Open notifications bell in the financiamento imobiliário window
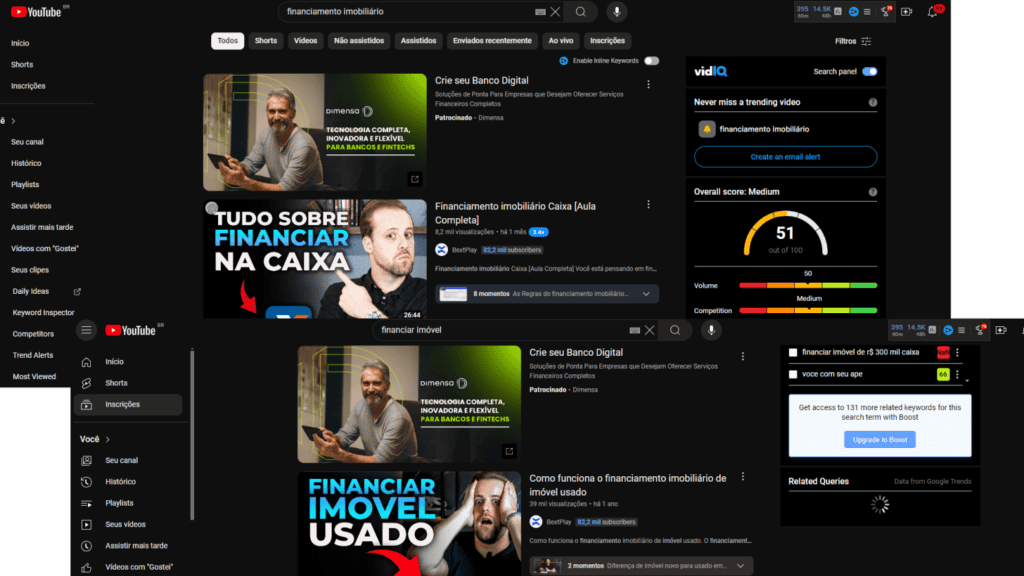 pyautogui.click(x=933, y=12)
